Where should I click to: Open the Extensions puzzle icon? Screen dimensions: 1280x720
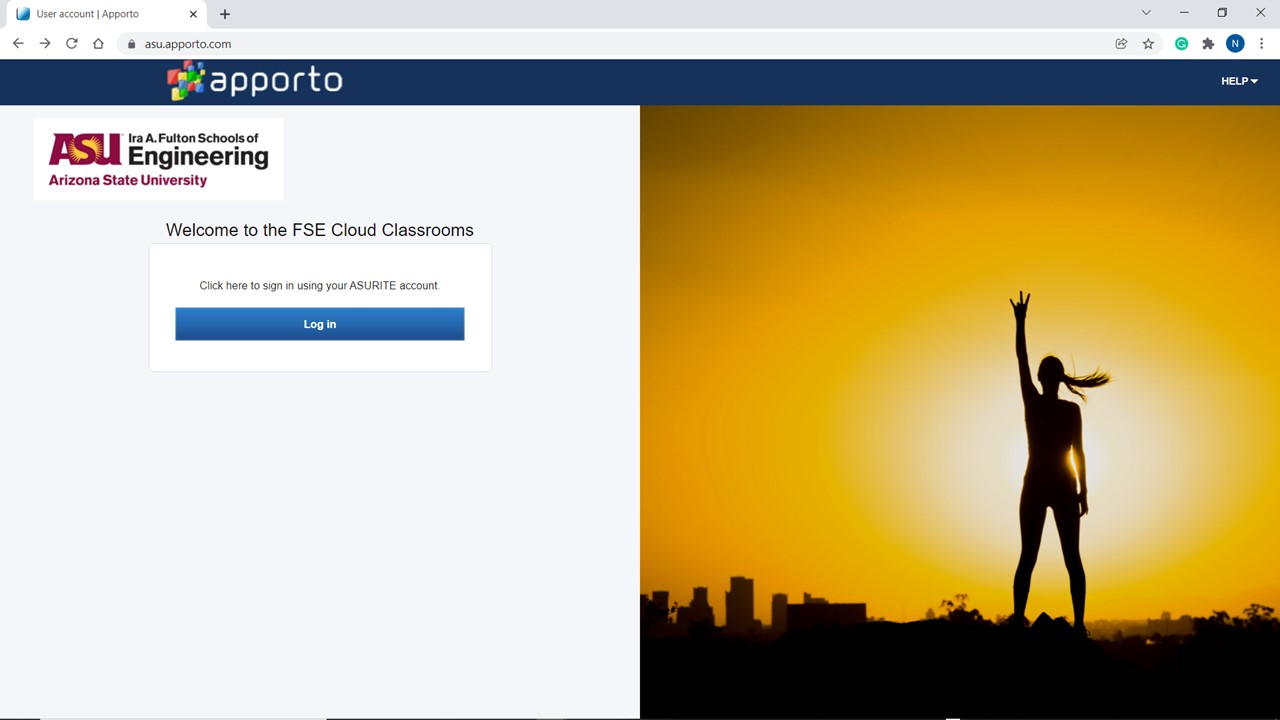coord(1208,44)
